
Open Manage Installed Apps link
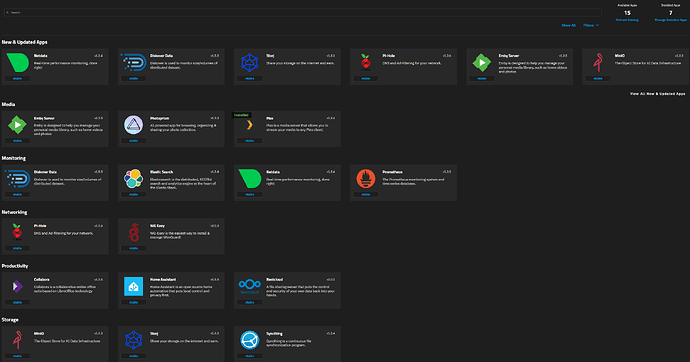coord(671,20)
